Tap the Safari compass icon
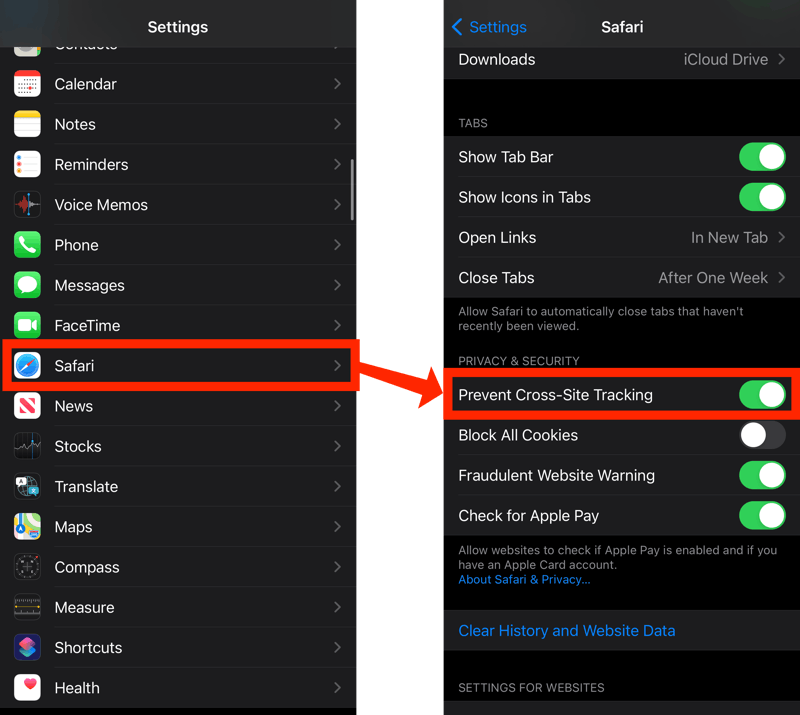This screenshot has height=715, width=800. click(27, 366)
